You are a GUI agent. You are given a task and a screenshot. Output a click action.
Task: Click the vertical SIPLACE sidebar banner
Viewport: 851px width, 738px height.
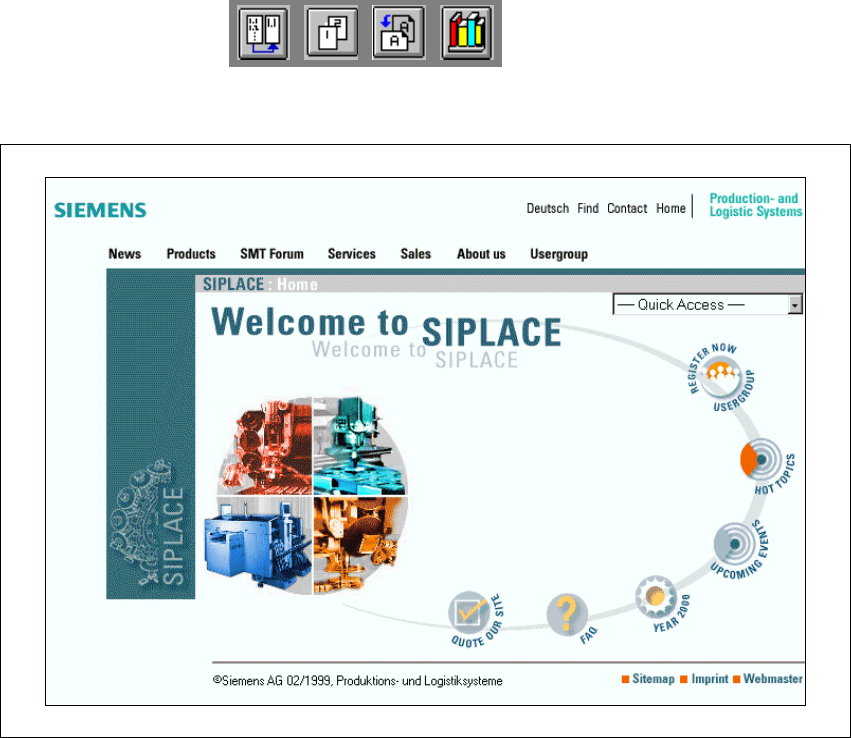coord(151,434)
